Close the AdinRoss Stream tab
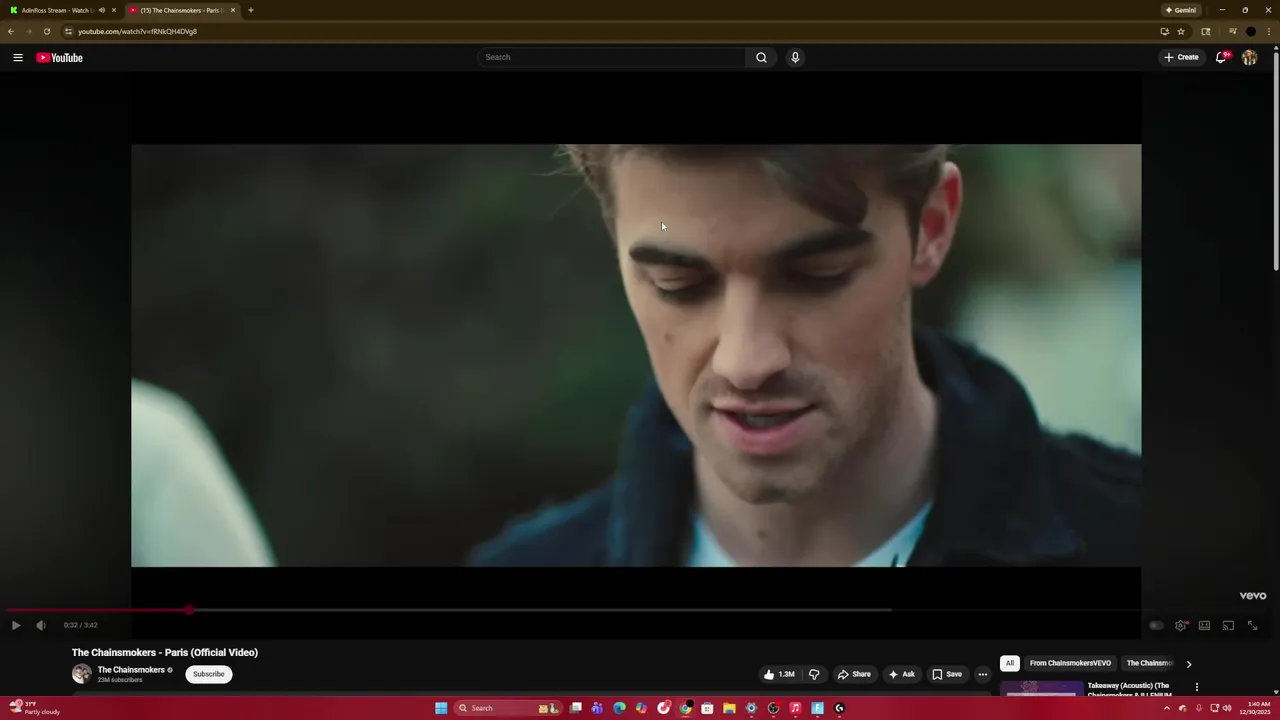 114,10
